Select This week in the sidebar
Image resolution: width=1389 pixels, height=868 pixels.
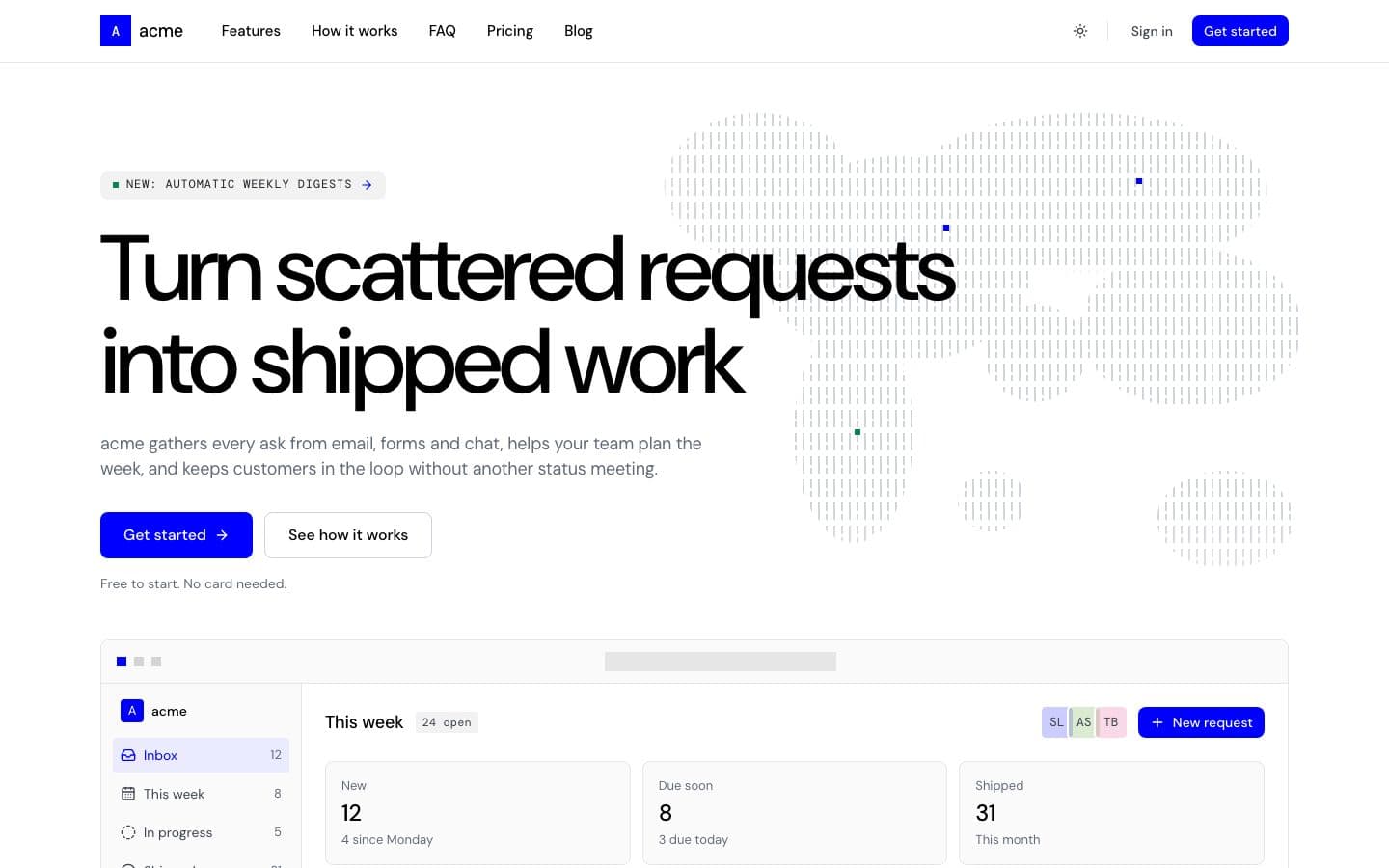point(201,794)
